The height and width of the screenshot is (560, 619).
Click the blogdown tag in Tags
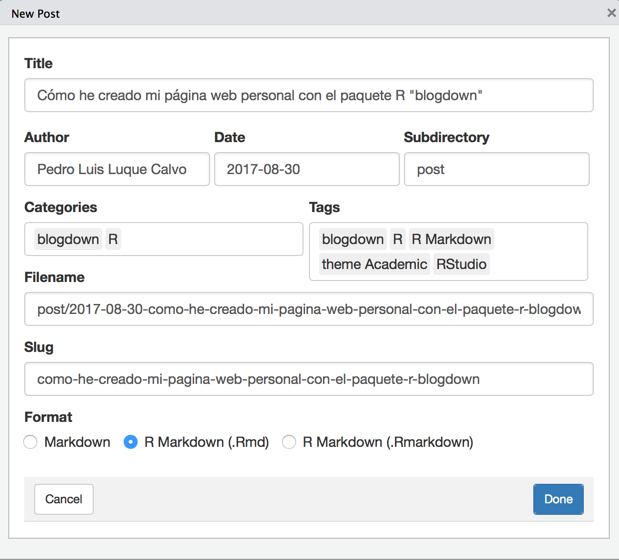(x=353, y=239)
